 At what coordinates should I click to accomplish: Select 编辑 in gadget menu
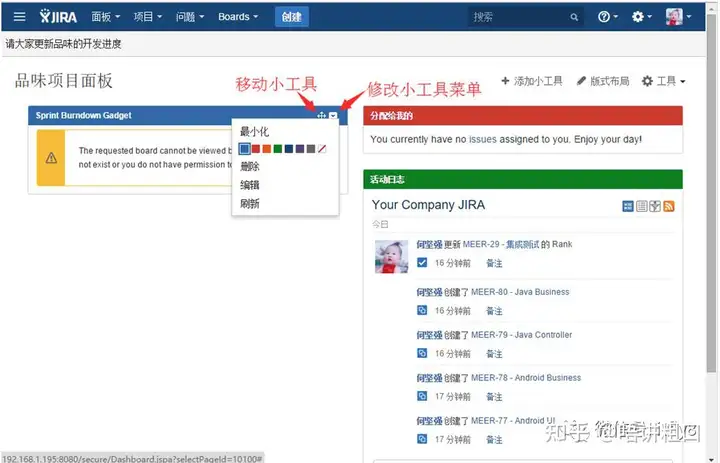pos(249,185)
